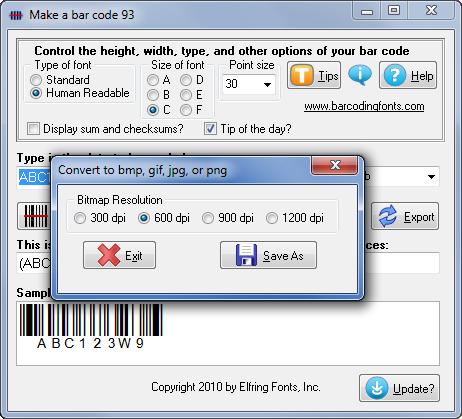Click Save As with floppy disk icon

tap(268, 255)
